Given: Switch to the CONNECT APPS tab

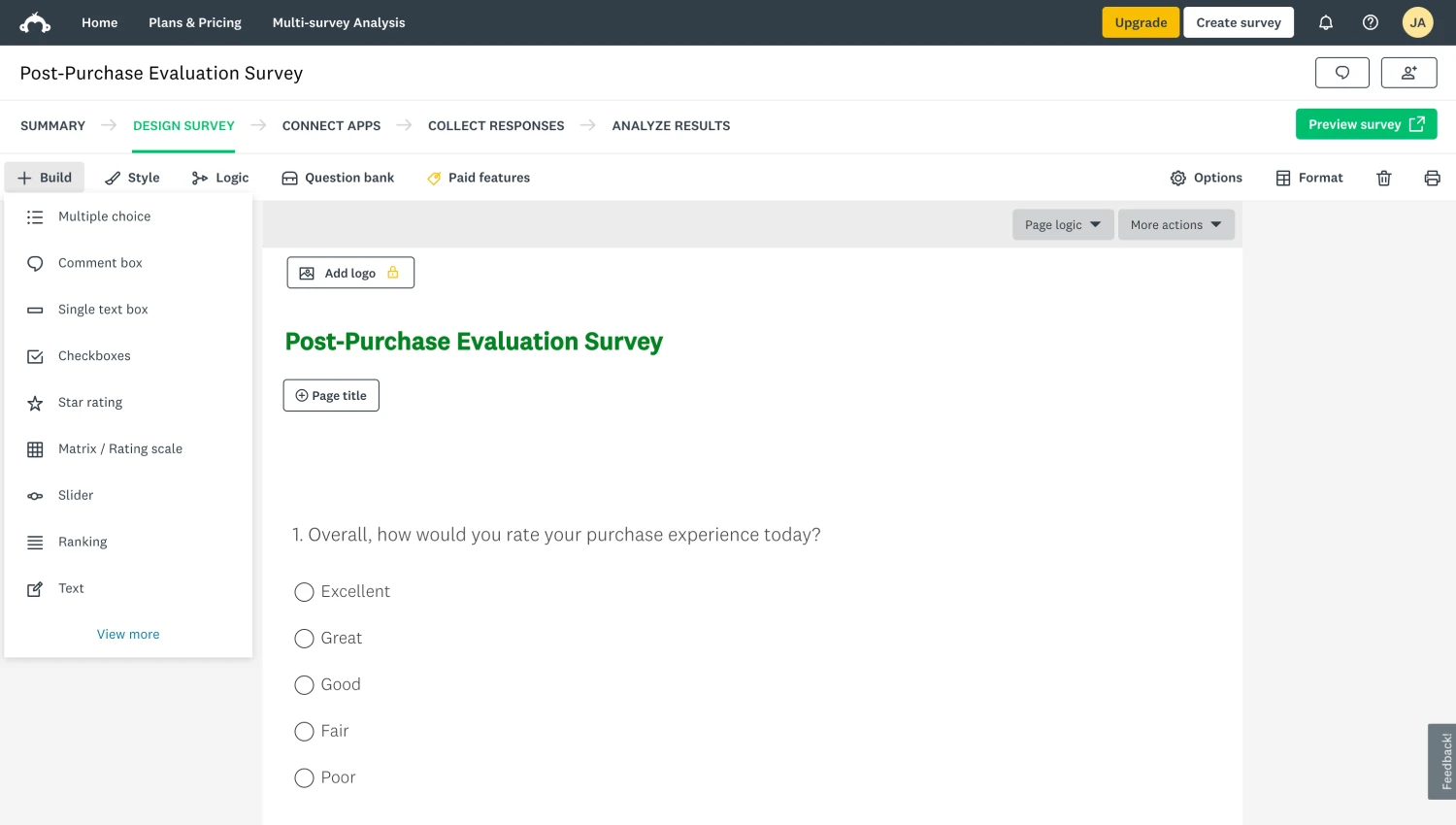Looking at the screenshot, I should (x=331, y=125).
